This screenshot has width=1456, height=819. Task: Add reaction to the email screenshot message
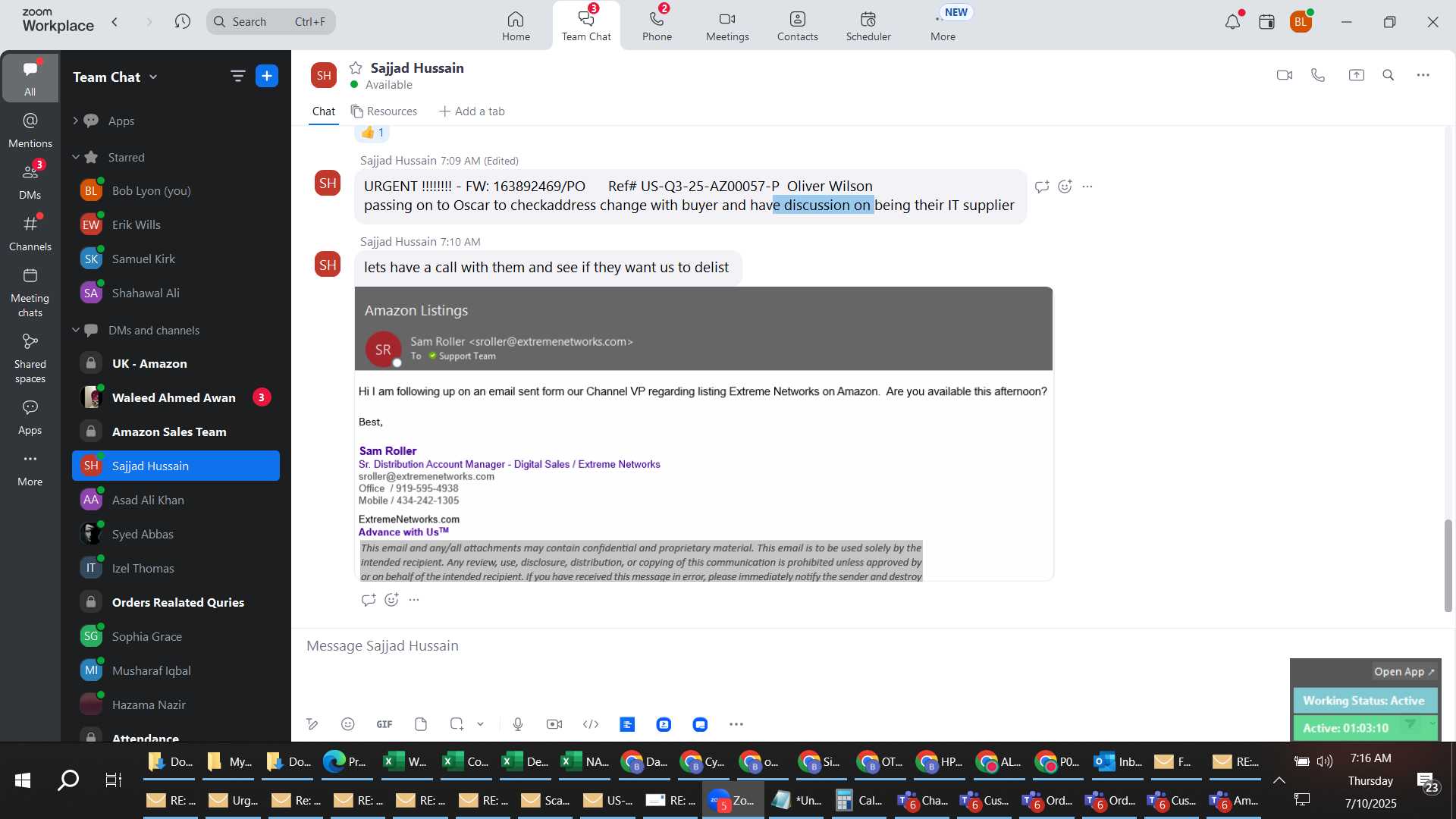[x=391, y=600]
